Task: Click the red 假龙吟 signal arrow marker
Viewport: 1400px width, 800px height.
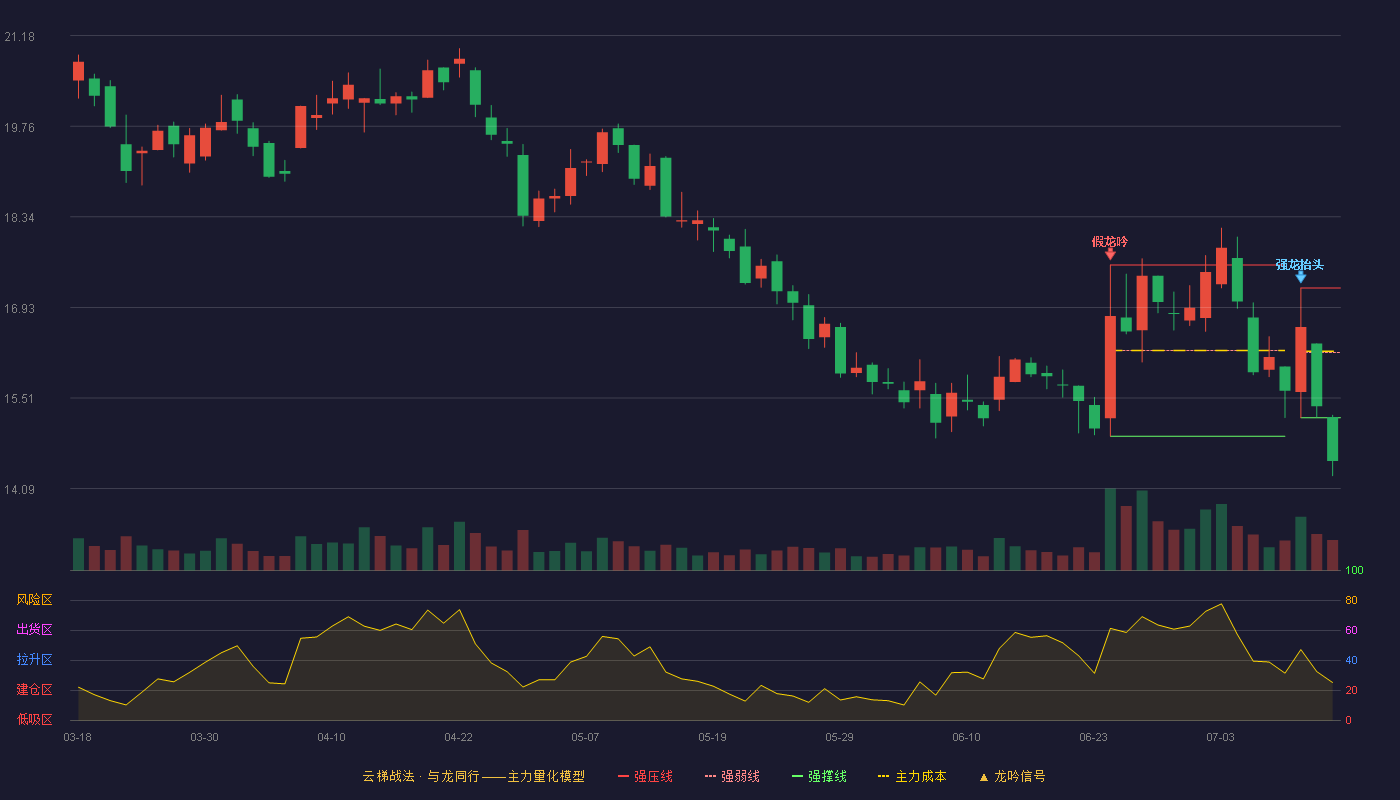Action: click(x=1110, y=254)
